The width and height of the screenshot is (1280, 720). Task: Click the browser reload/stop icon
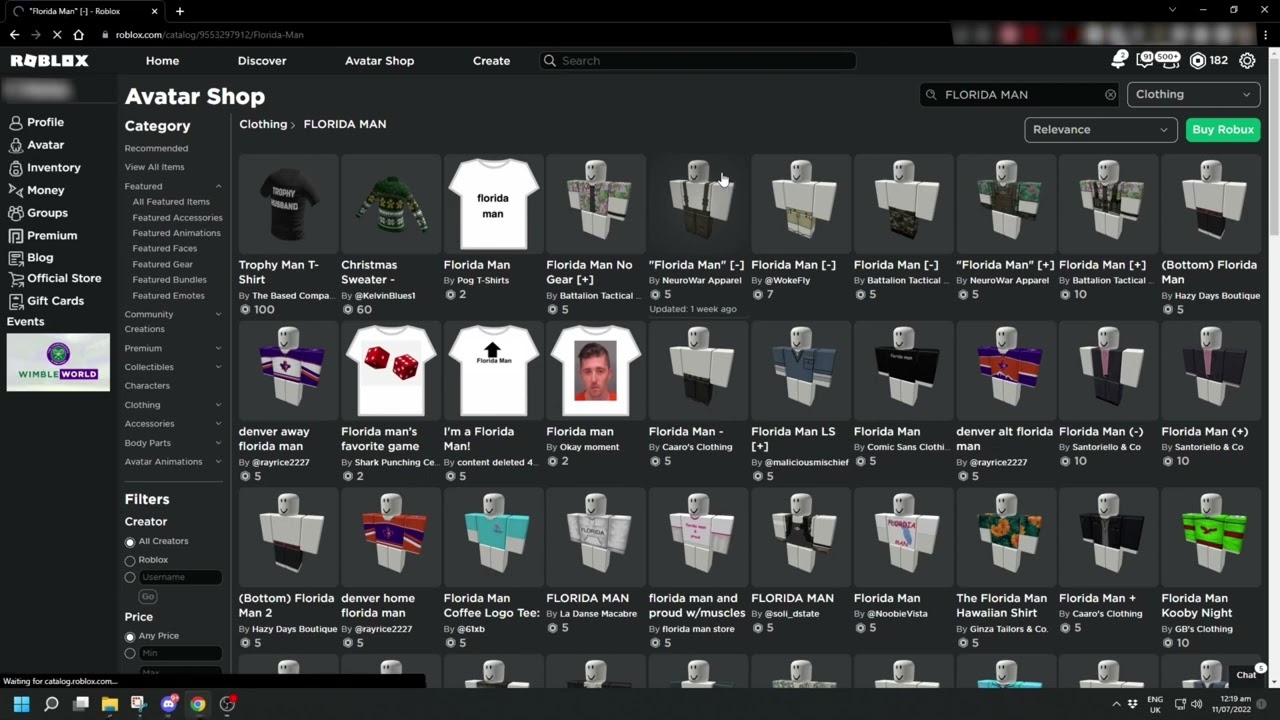(57, 35)
